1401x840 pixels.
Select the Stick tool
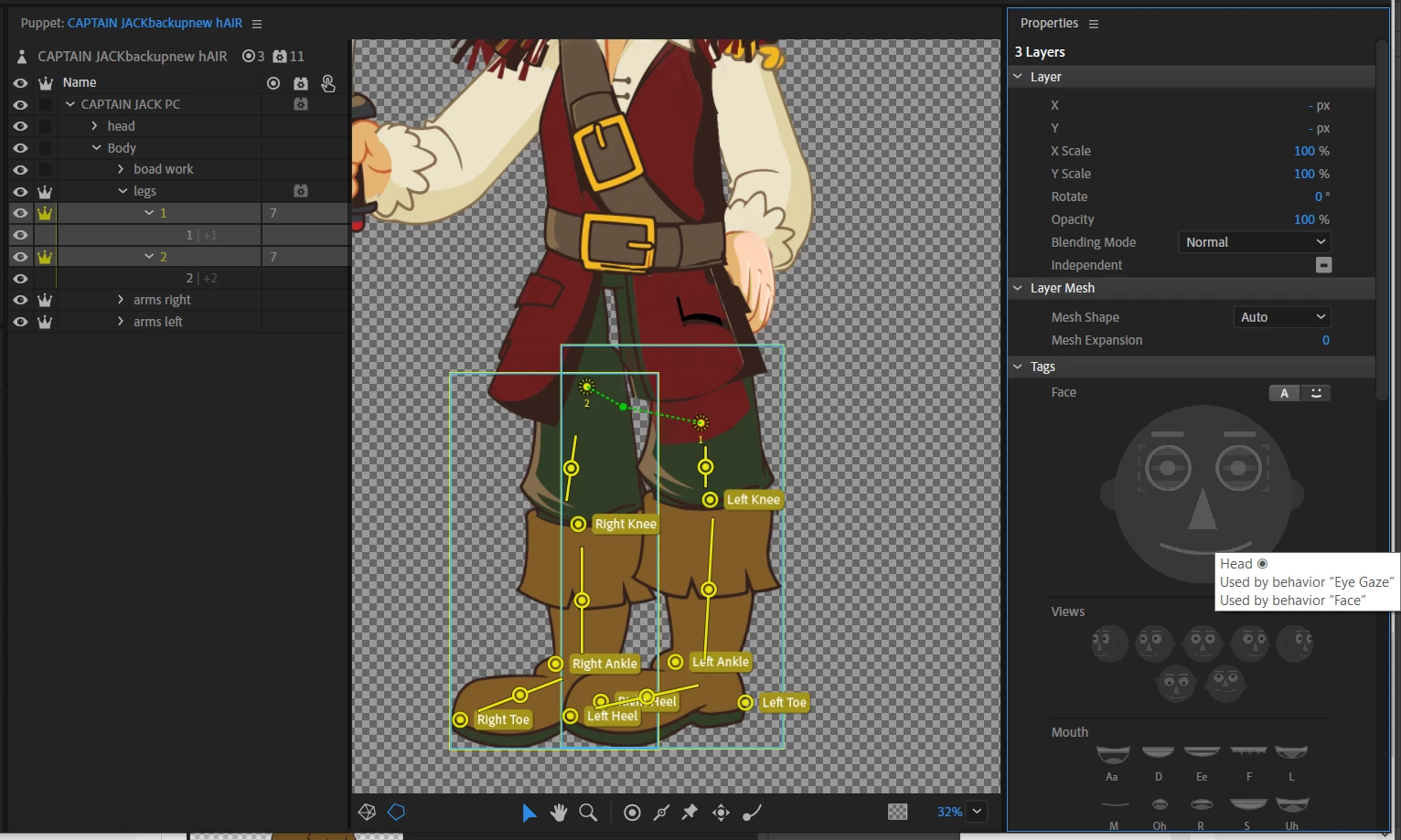click(661, 813)
